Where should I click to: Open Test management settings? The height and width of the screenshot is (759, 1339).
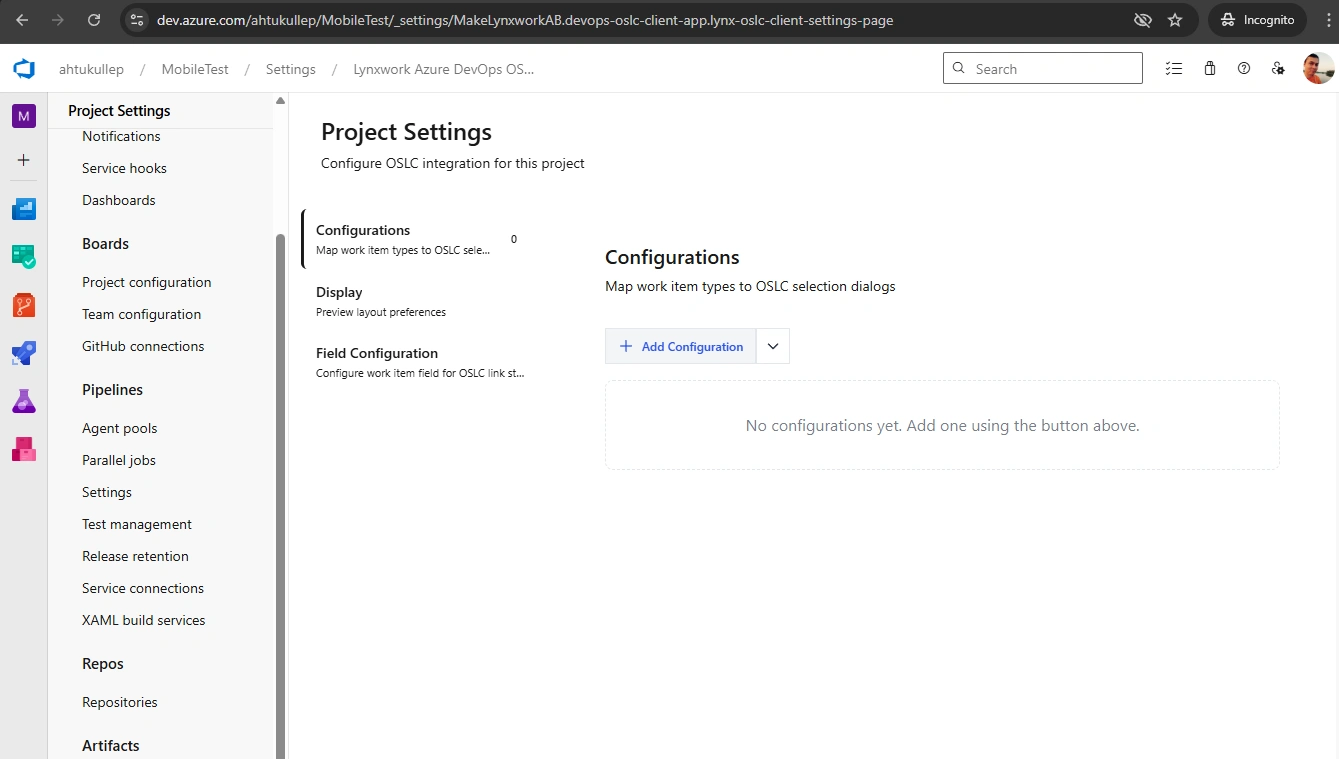pos(137,524)
